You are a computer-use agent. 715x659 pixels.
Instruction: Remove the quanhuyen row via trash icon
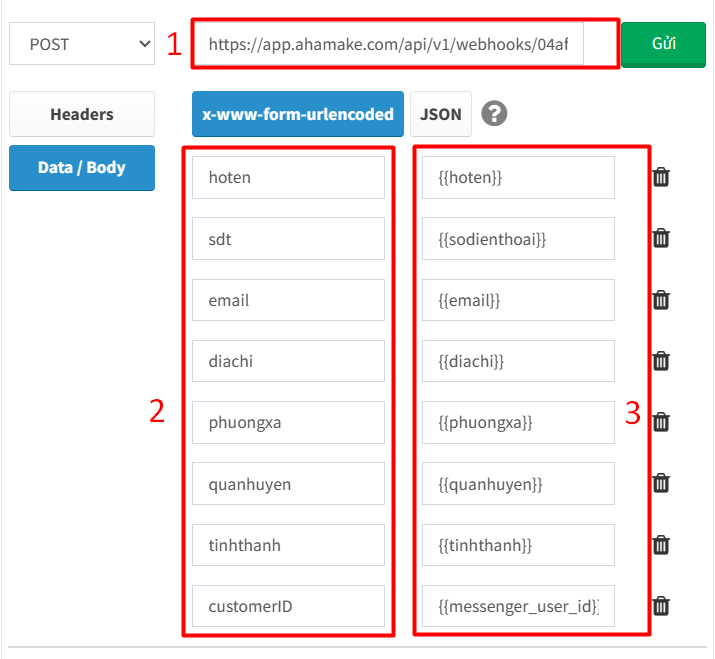point(661,483)
